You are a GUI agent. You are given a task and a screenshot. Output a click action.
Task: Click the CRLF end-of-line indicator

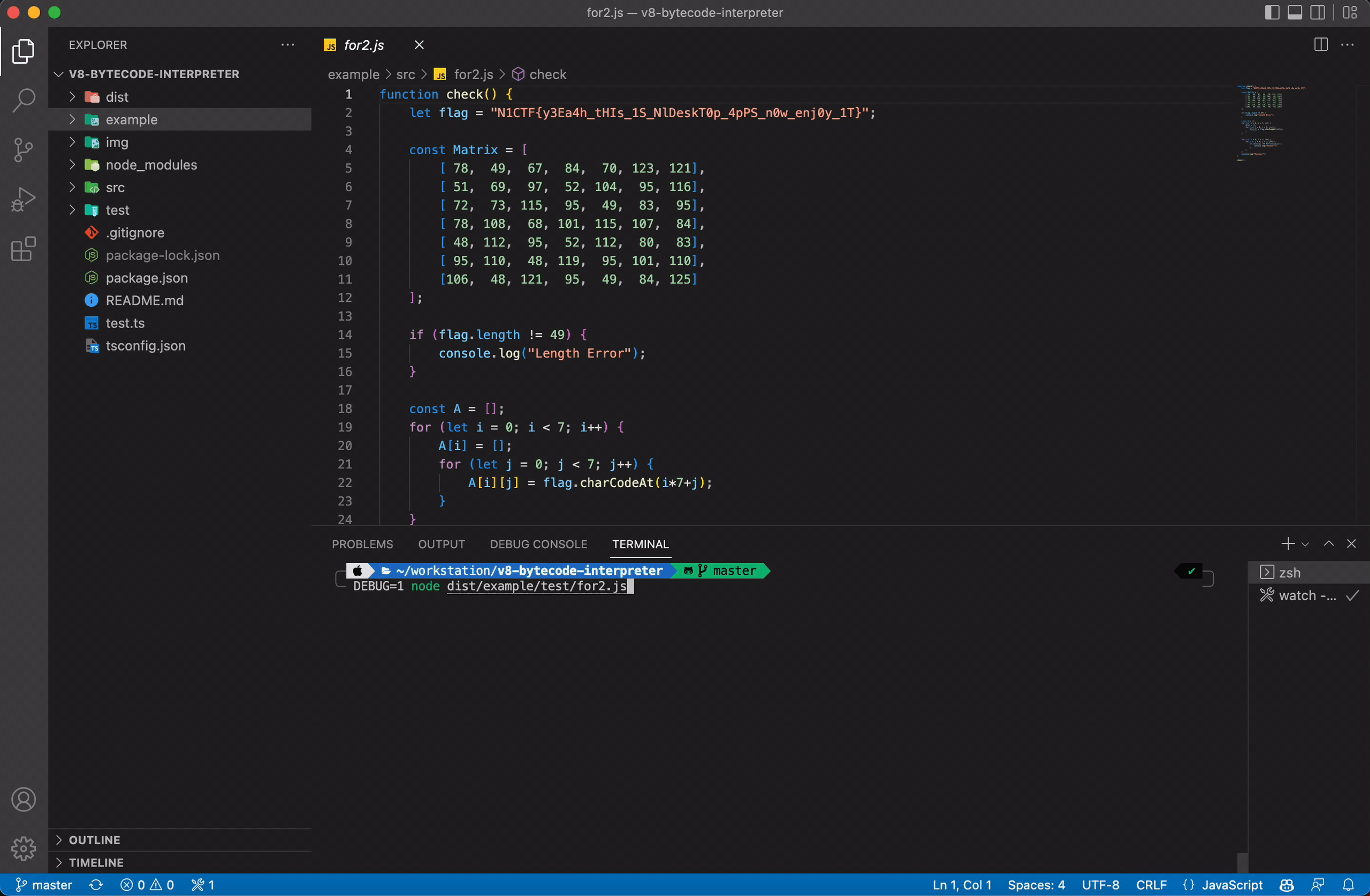point(1151,885)
